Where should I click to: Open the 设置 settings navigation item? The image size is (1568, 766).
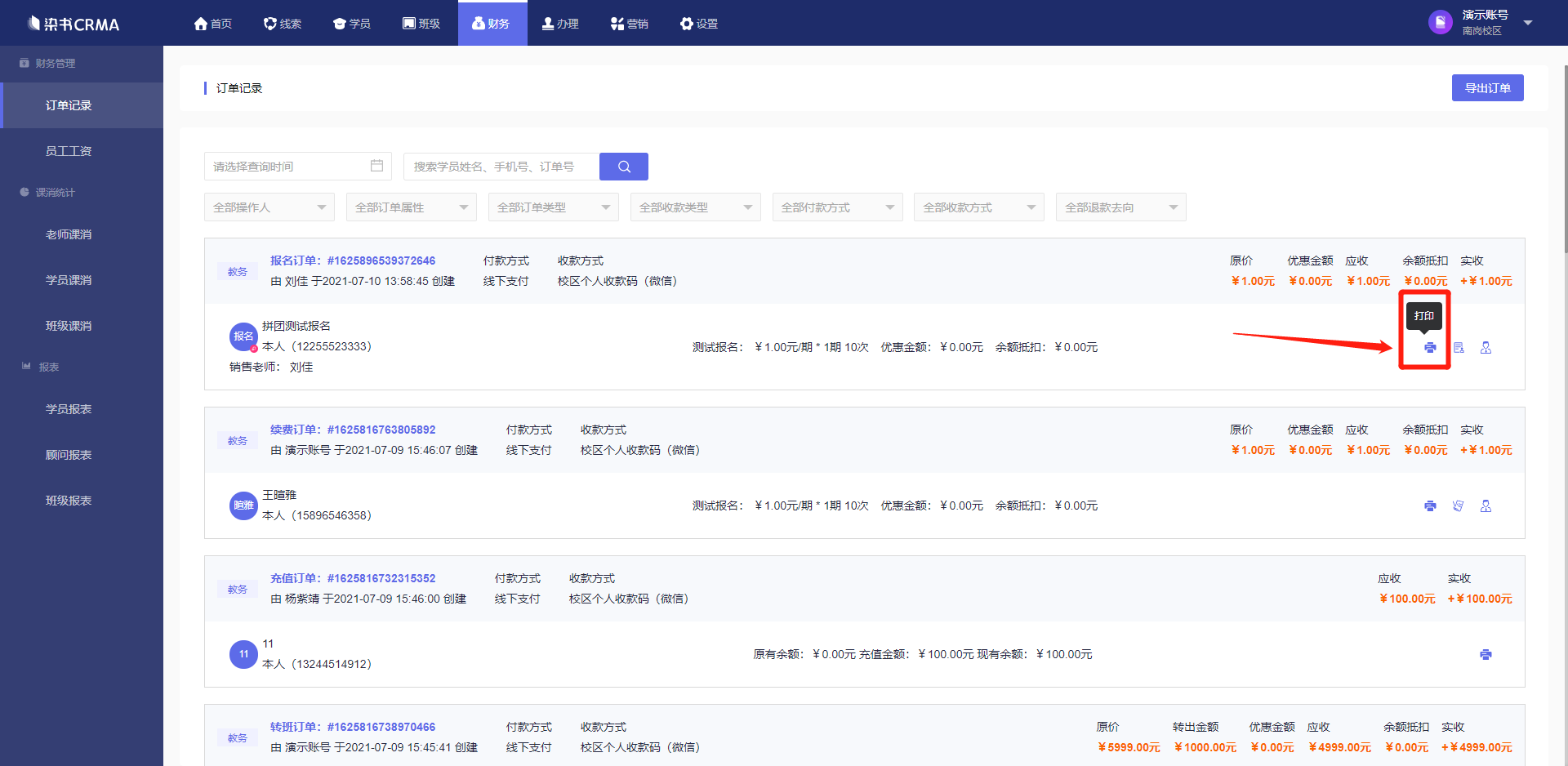pos(699,24)
